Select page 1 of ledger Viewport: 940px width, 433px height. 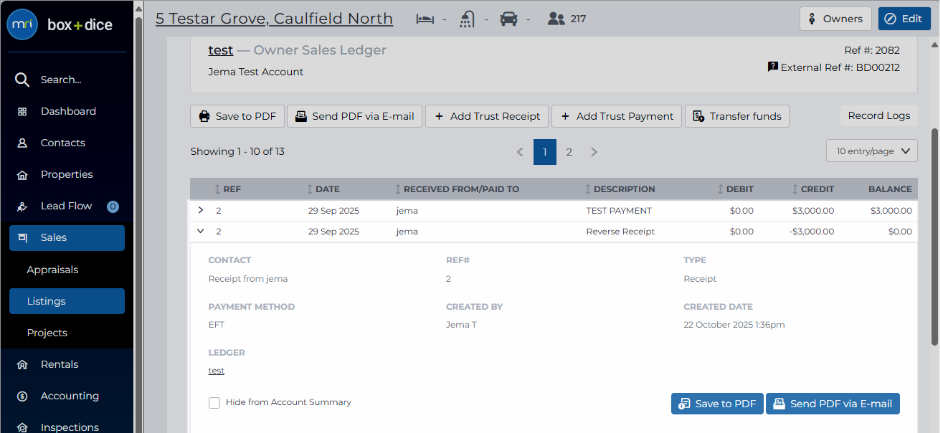point(545,152)
